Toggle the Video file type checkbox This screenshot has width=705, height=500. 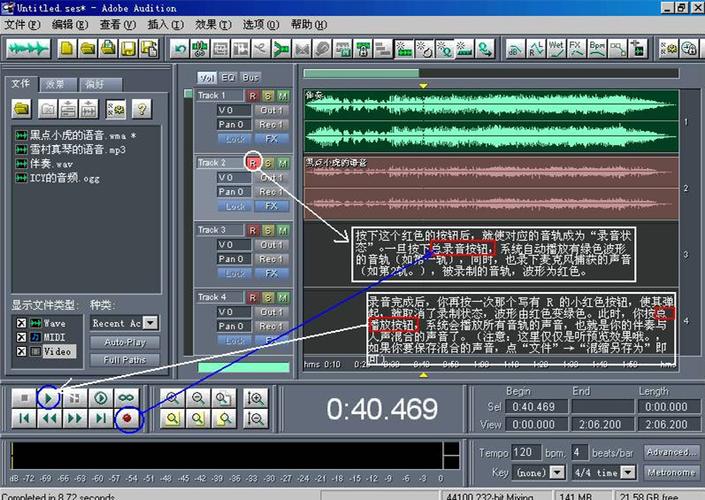[x=21, y=351]
